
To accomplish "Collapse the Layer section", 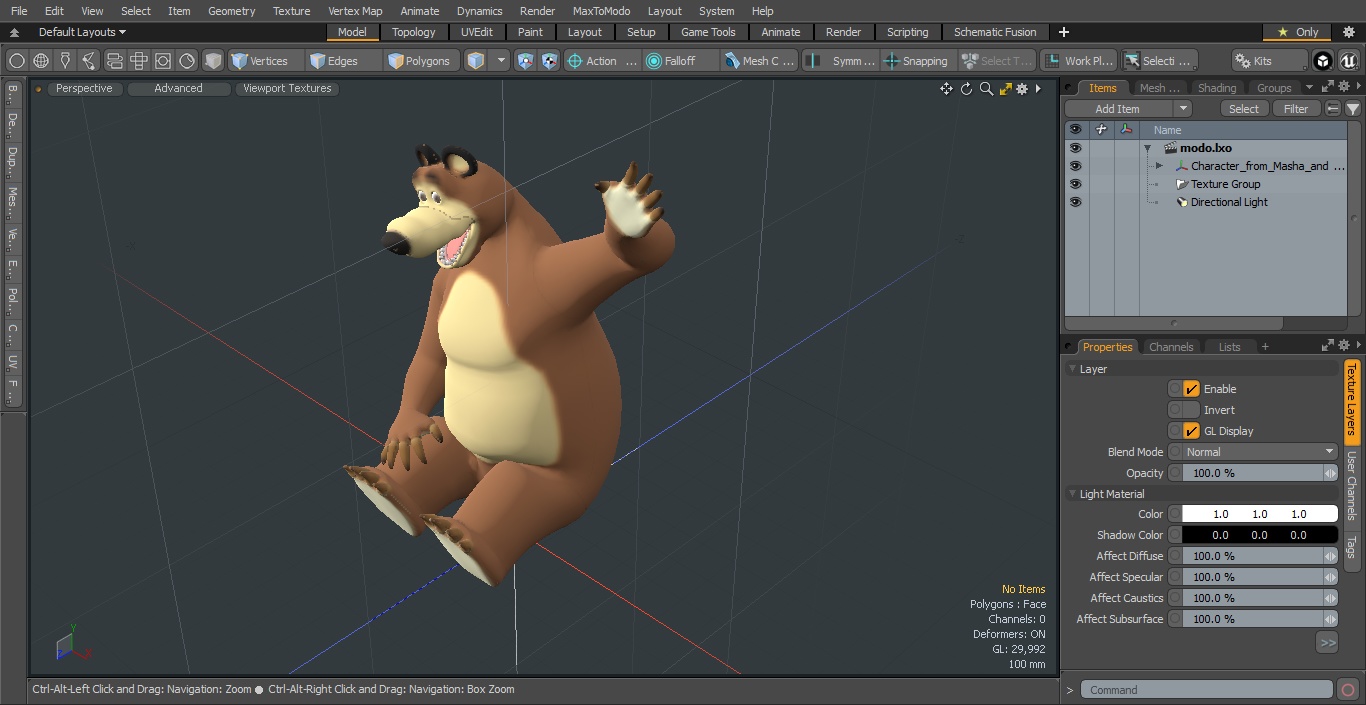I will click(1073, 369).
